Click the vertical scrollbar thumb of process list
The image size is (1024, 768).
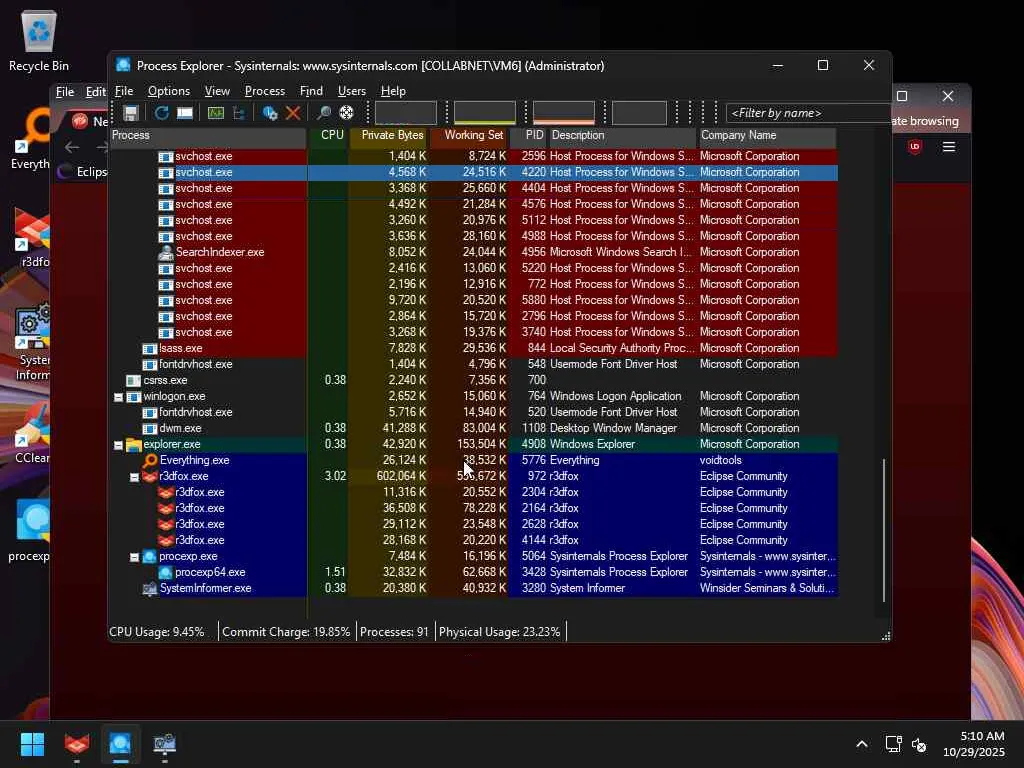pyautogui.click(x=884, y=530)
